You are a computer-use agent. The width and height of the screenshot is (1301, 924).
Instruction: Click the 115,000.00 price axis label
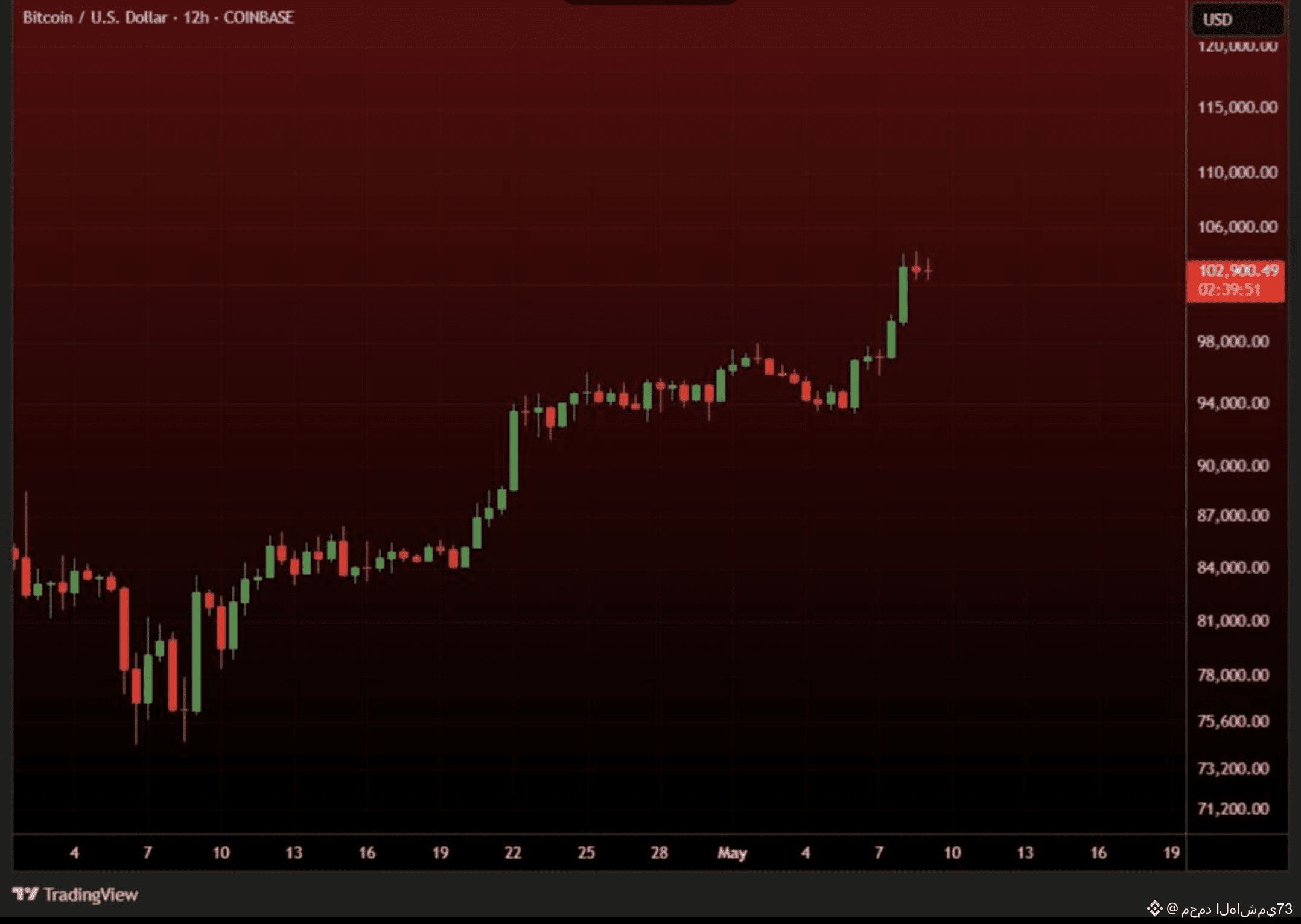pos(1237,107)
